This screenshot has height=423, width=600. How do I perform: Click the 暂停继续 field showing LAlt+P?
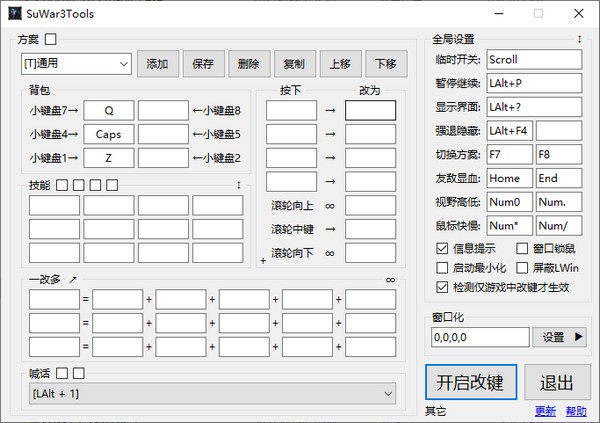pyautogui.click(x=534, y=83)
